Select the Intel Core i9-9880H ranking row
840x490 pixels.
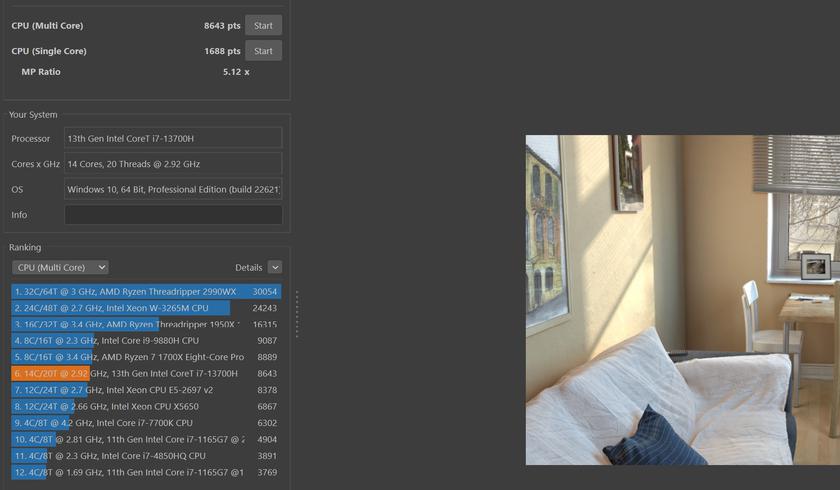(x=146, y=341)
